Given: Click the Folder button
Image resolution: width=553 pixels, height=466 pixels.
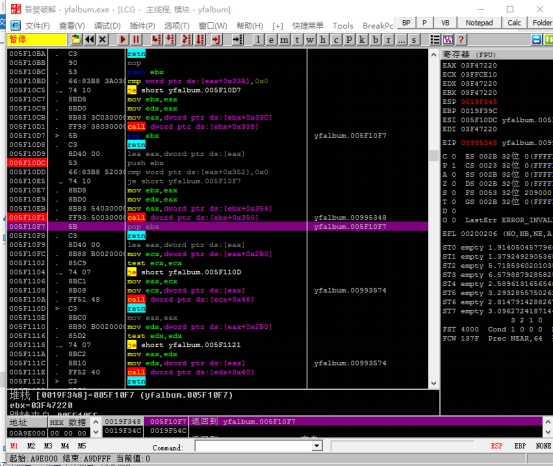Looking at the screenshot, I should click(541, 23).
